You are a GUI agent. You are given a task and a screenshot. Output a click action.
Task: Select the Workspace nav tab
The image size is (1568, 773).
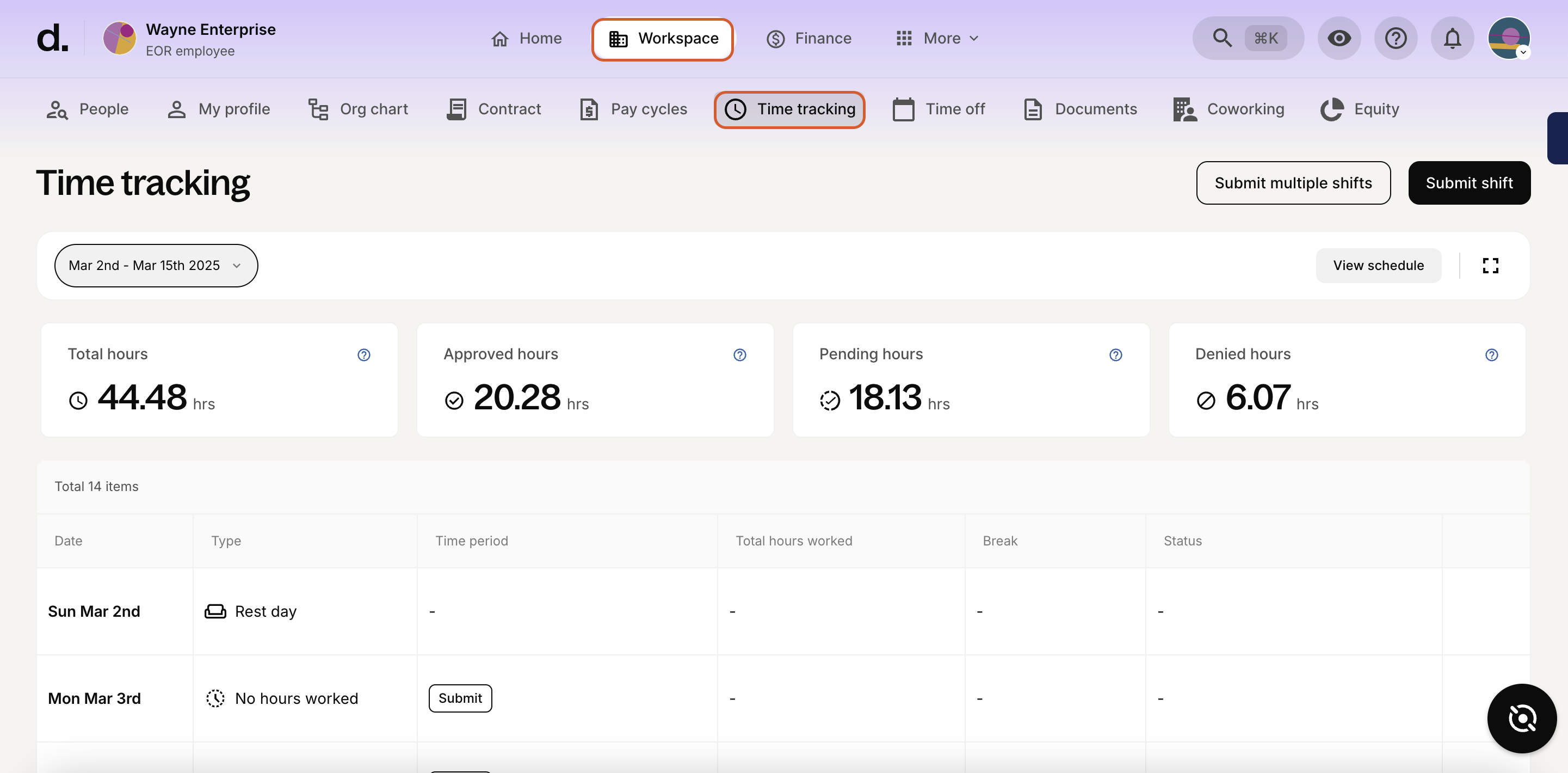(x=663, y=39)
